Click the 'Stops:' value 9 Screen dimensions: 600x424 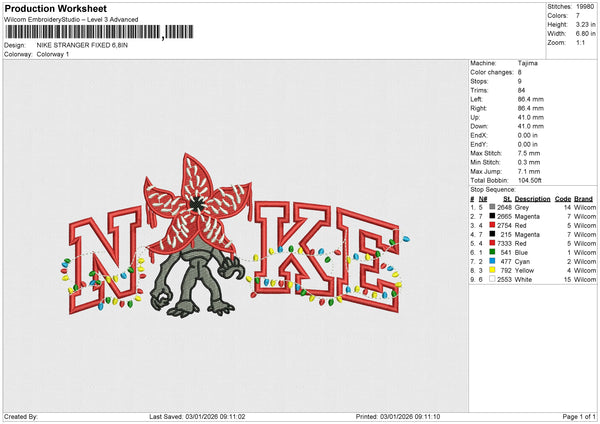520,81
